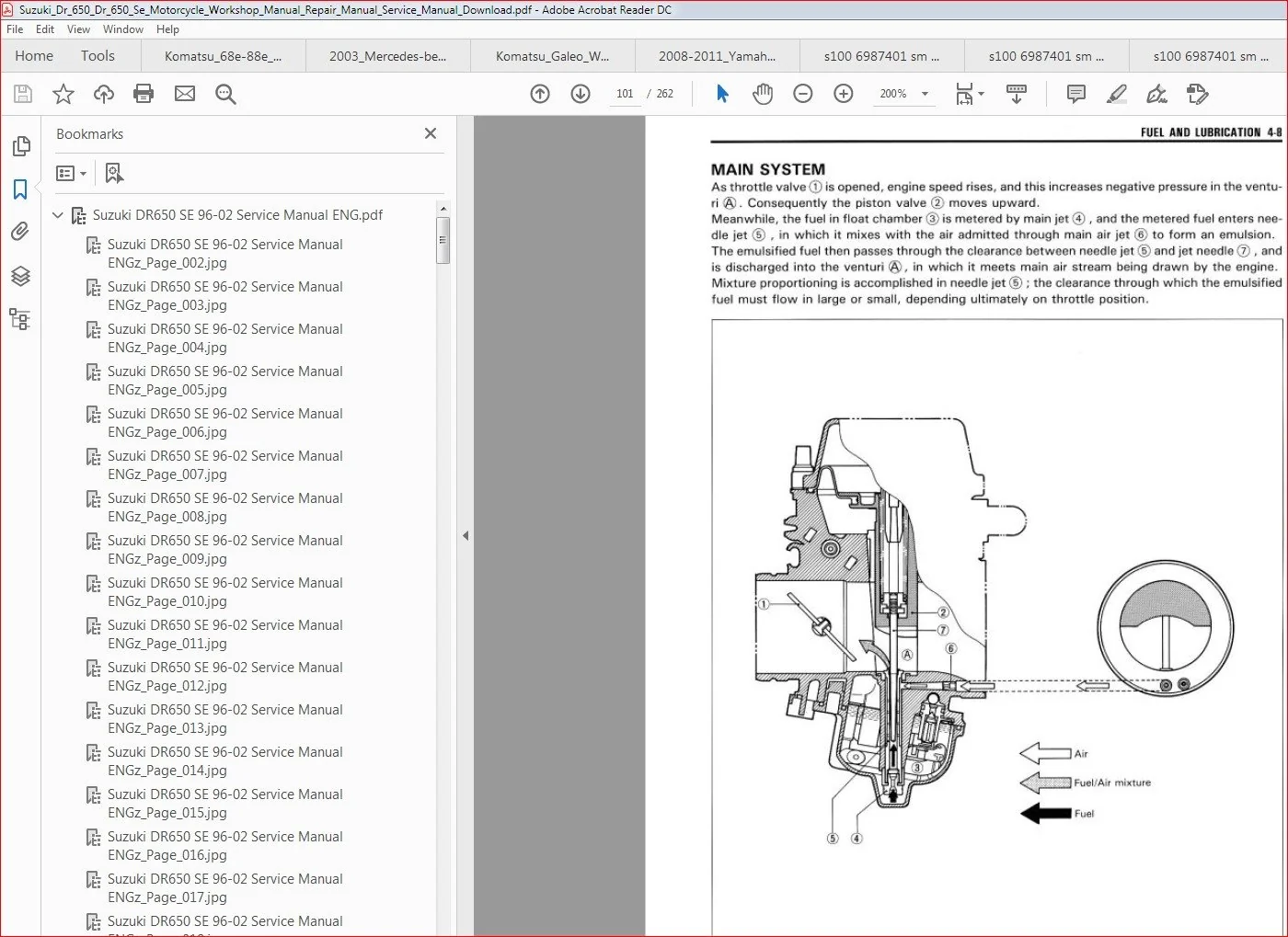Open bookmark ENGz_Page_007.jpg
The image size is (1288, 937).
pyautogui.click(x=224, y=465)
